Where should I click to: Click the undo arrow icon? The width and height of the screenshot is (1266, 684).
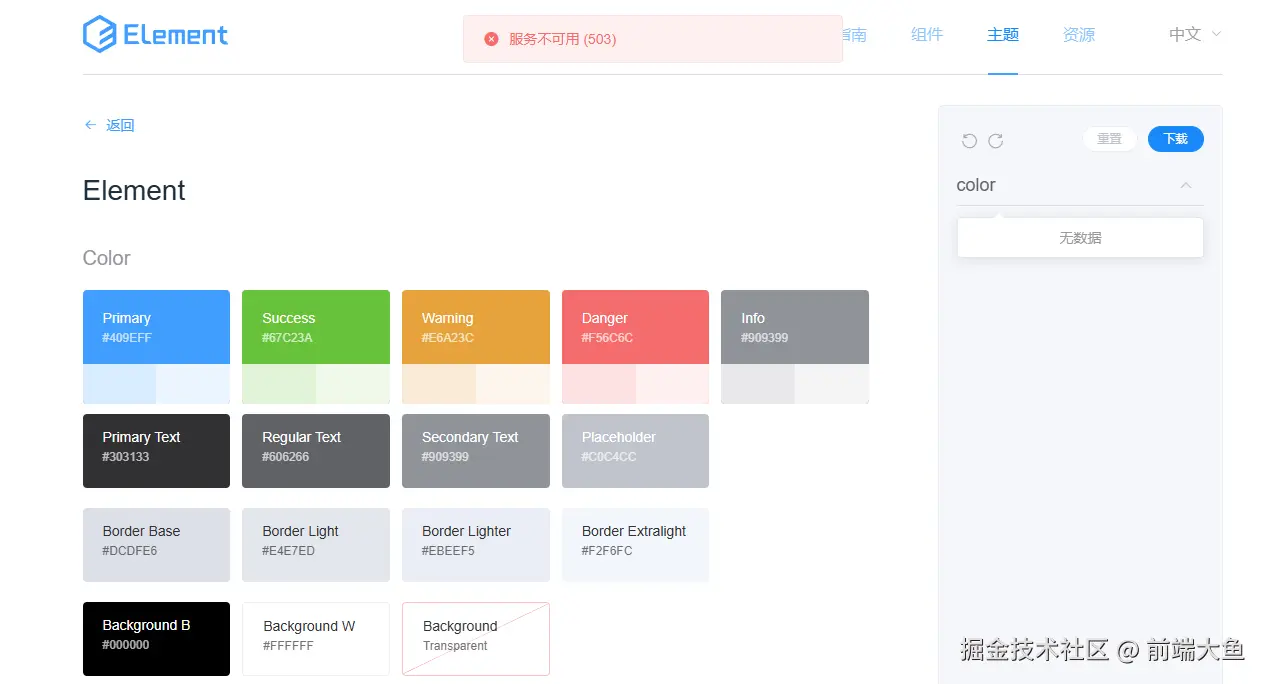[x=969, y=141]
